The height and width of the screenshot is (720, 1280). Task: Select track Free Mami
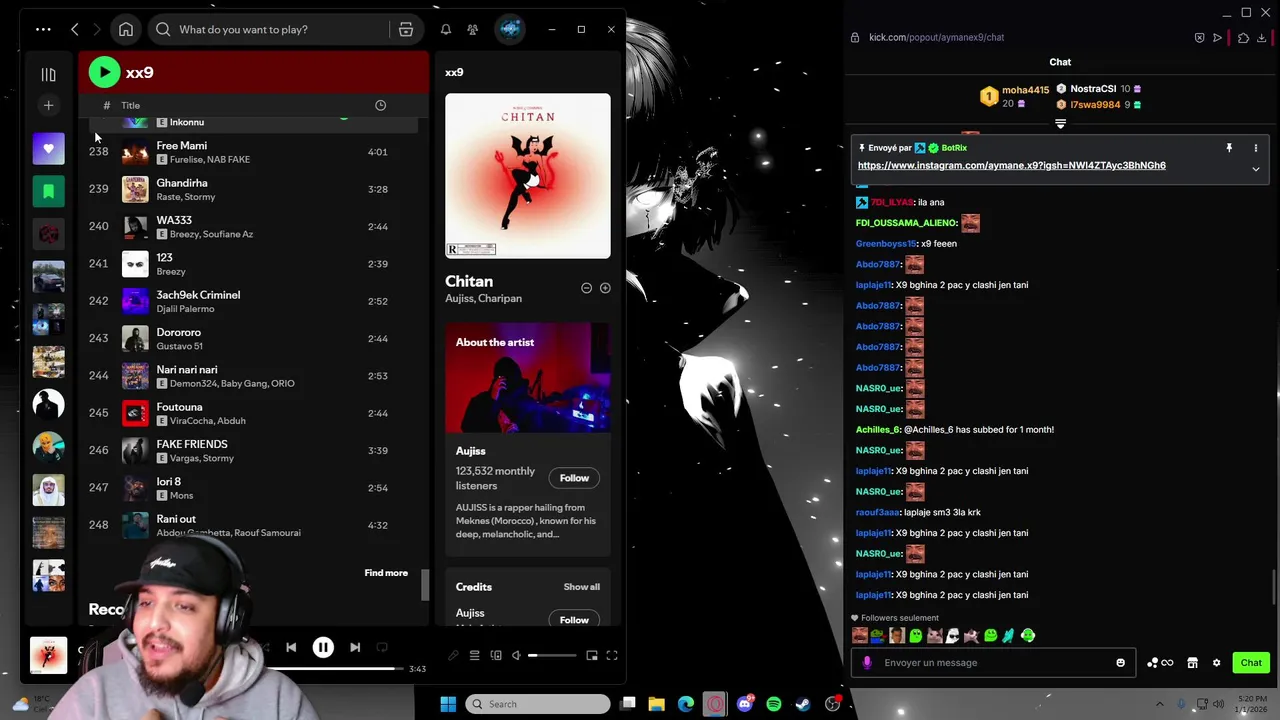tap(250, 152)
